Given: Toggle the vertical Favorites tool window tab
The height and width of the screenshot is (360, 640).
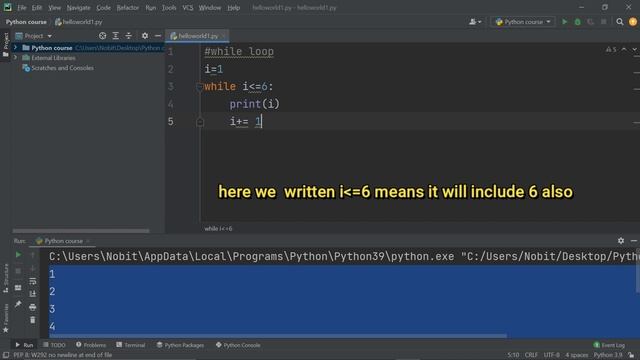Looking at the screenshot, I should (6, 318).
